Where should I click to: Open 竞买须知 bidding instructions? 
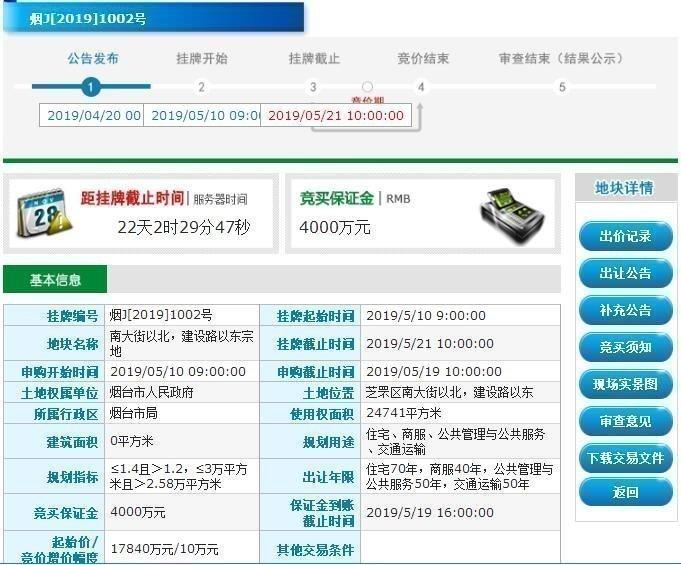[x=625, y=347]
